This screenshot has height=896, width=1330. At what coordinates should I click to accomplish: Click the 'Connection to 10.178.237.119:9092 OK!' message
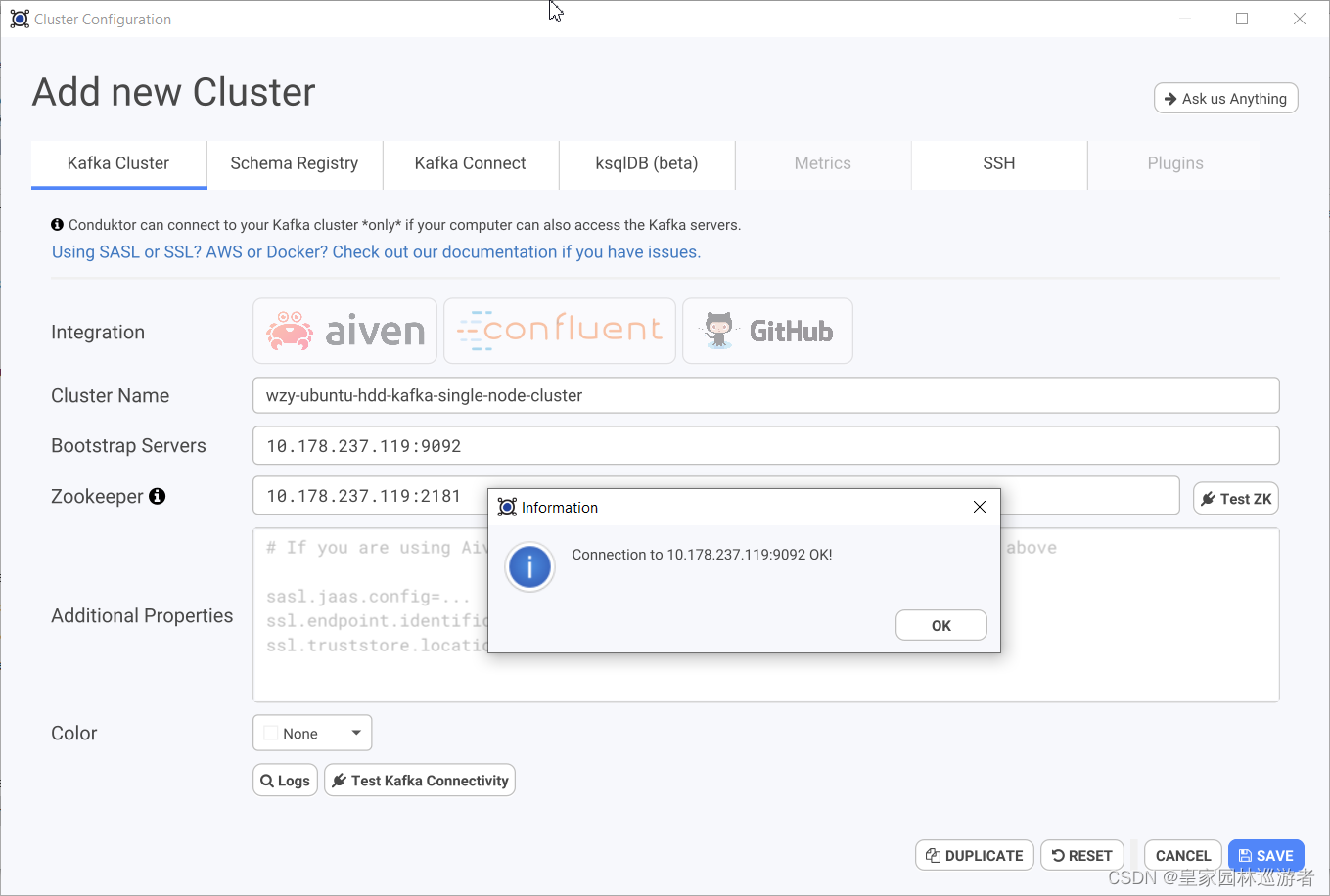[702, 555]
